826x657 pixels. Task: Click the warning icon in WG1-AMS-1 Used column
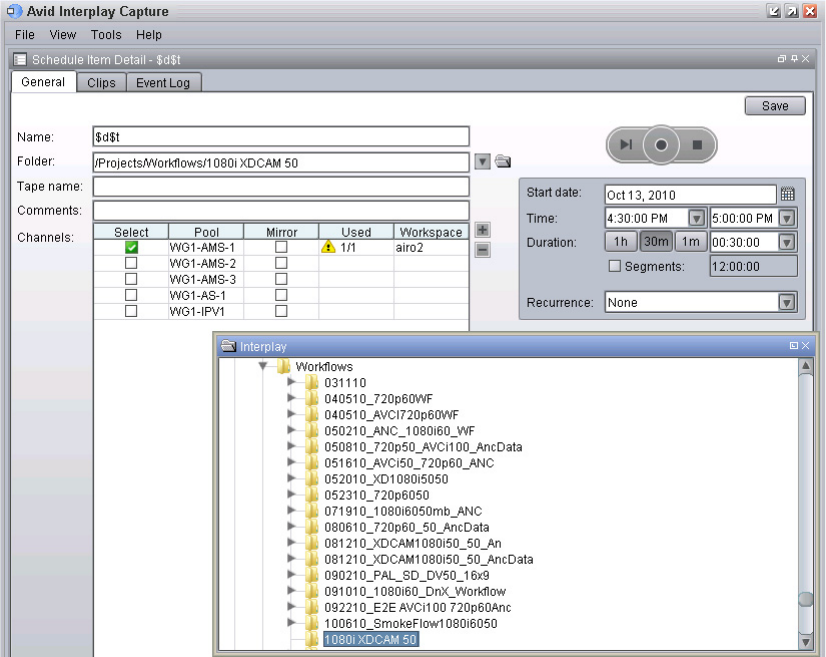(328, 247)
